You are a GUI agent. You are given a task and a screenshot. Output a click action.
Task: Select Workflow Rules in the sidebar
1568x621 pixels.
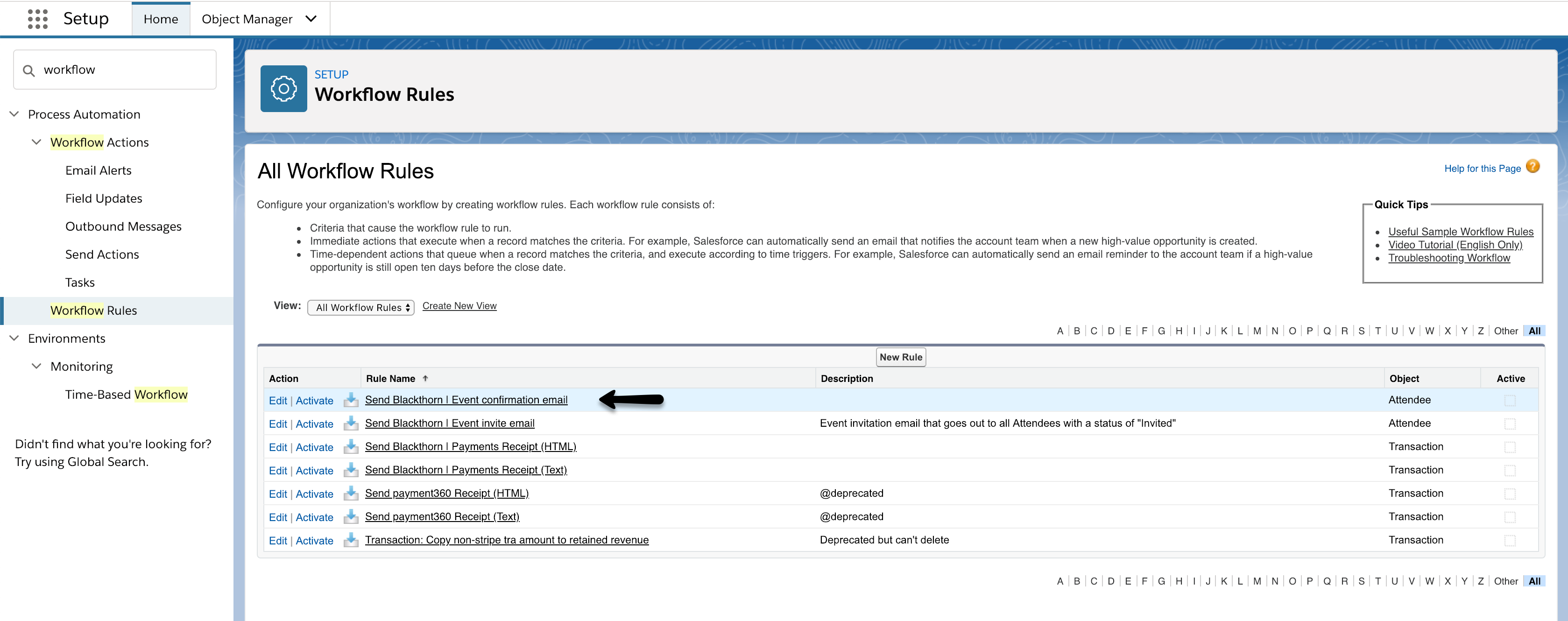94,310
